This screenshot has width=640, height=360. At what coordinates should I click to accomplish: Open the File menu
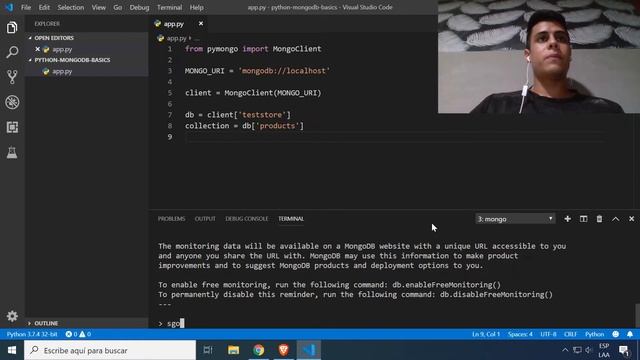(x=26, y=7)
